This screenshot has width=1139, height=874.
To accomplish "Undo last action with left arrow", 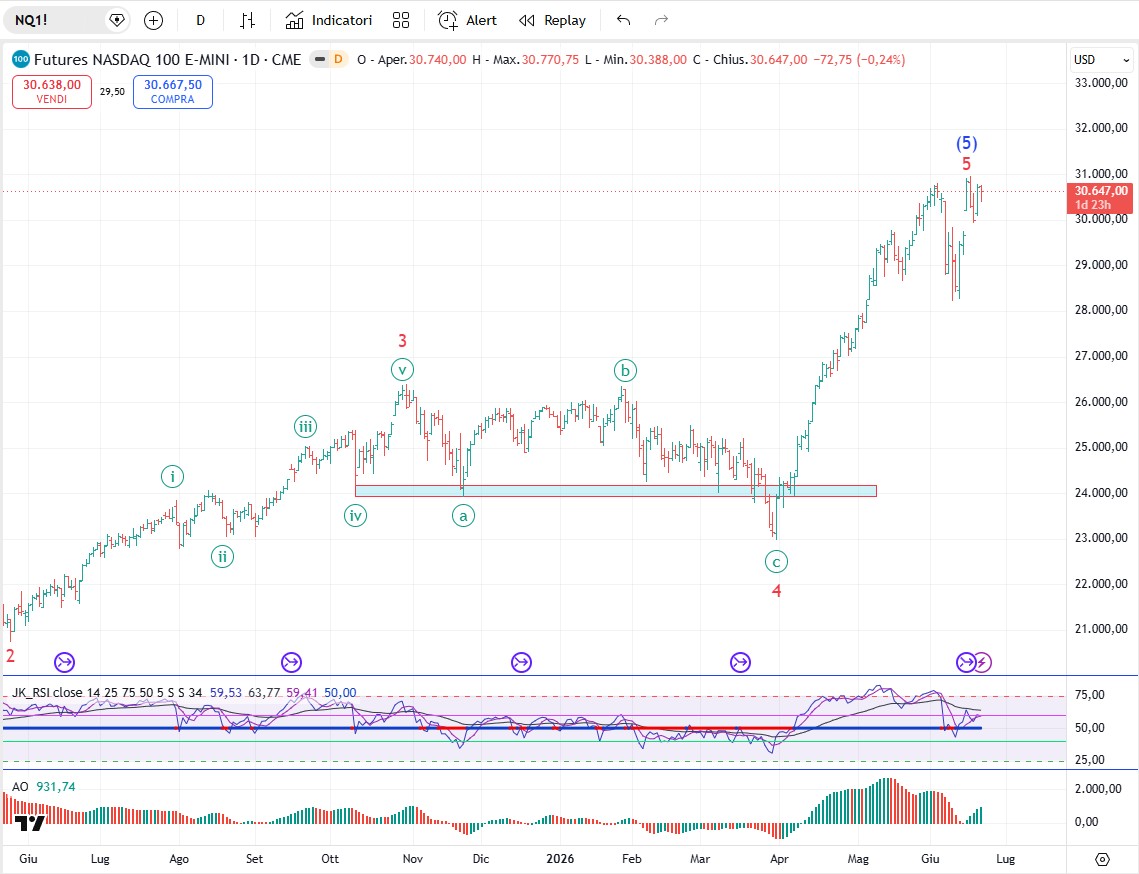I will pyautogui.click(x=623, y=20).
